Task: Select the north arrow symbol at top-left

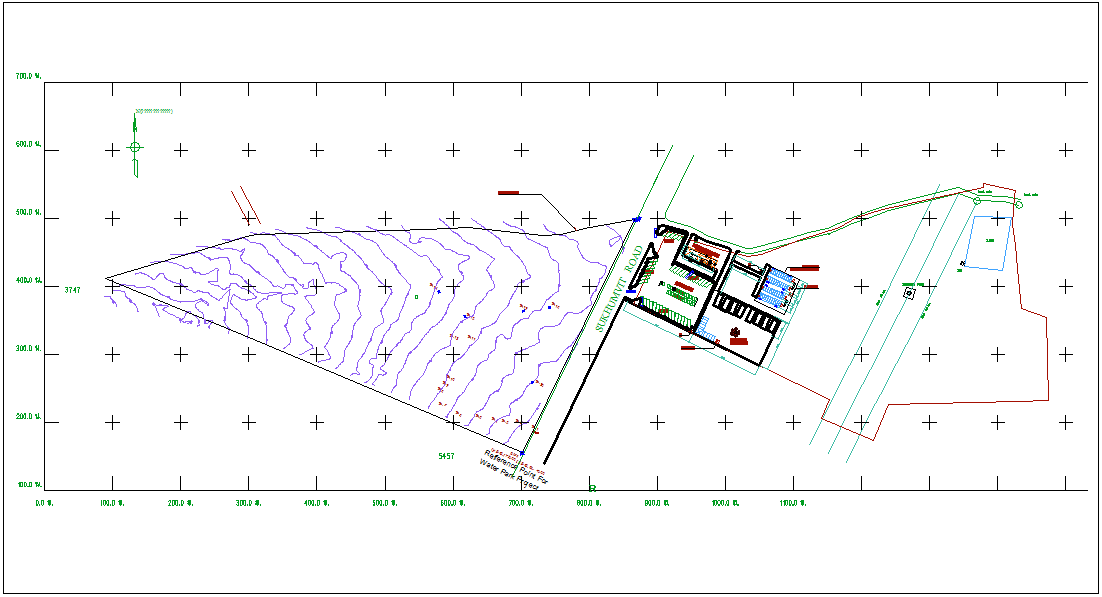Action: (x=133, y=148)
